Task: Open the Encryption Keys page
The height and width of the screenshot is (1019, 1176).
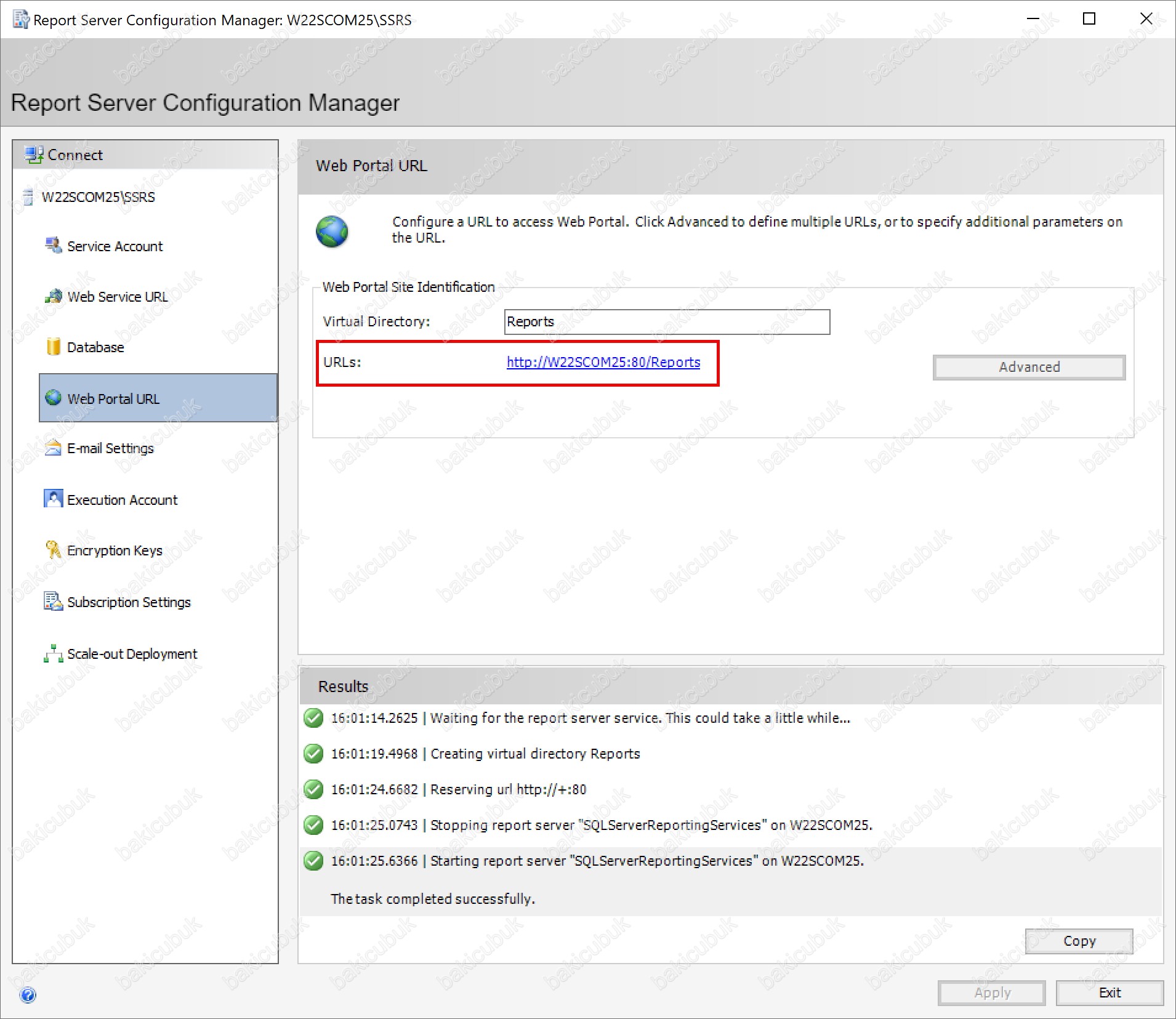Action: 115,550
